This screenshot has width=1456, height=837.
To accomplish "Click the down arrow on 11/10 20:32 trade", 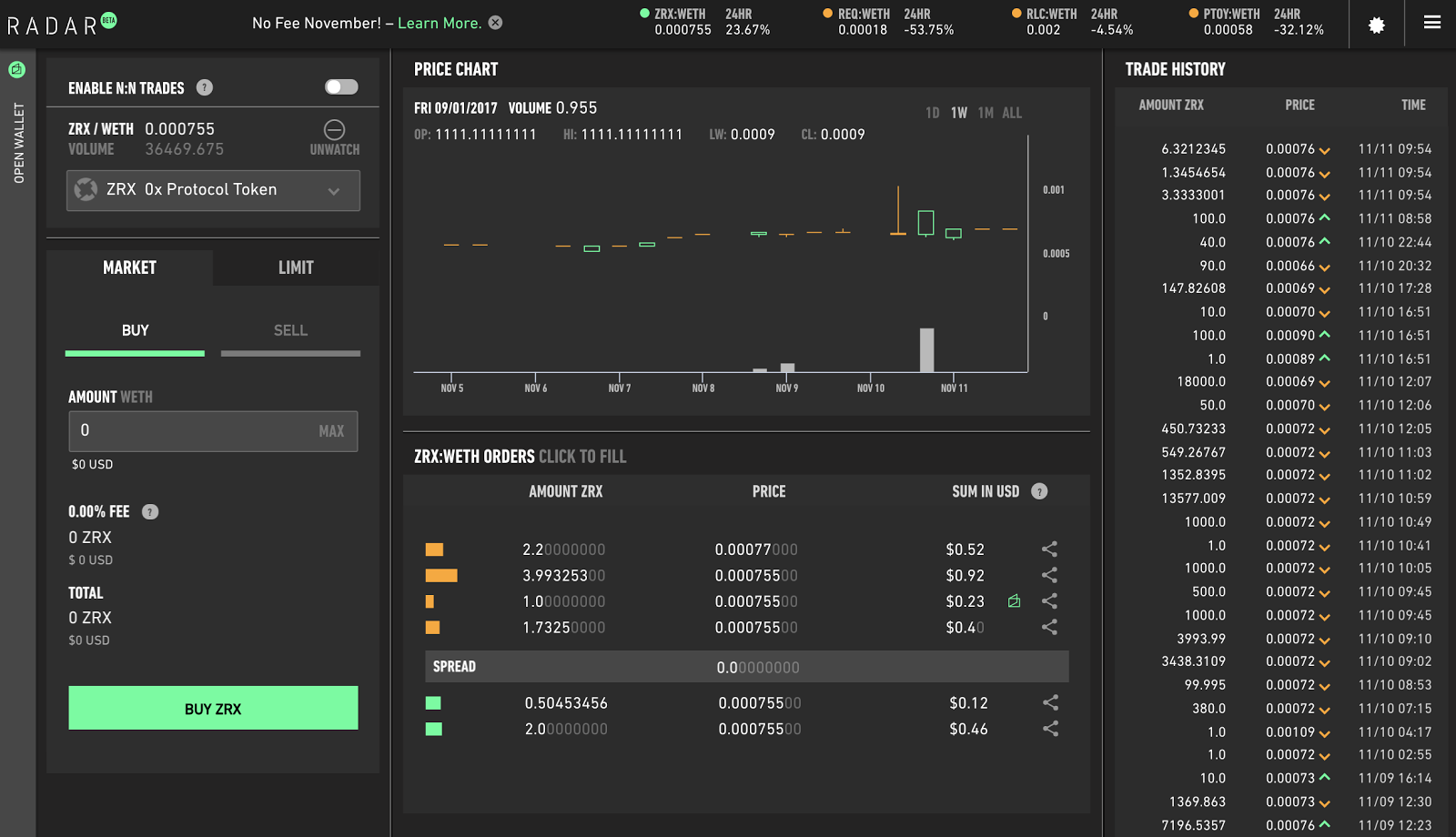I will pos(1324,267).
